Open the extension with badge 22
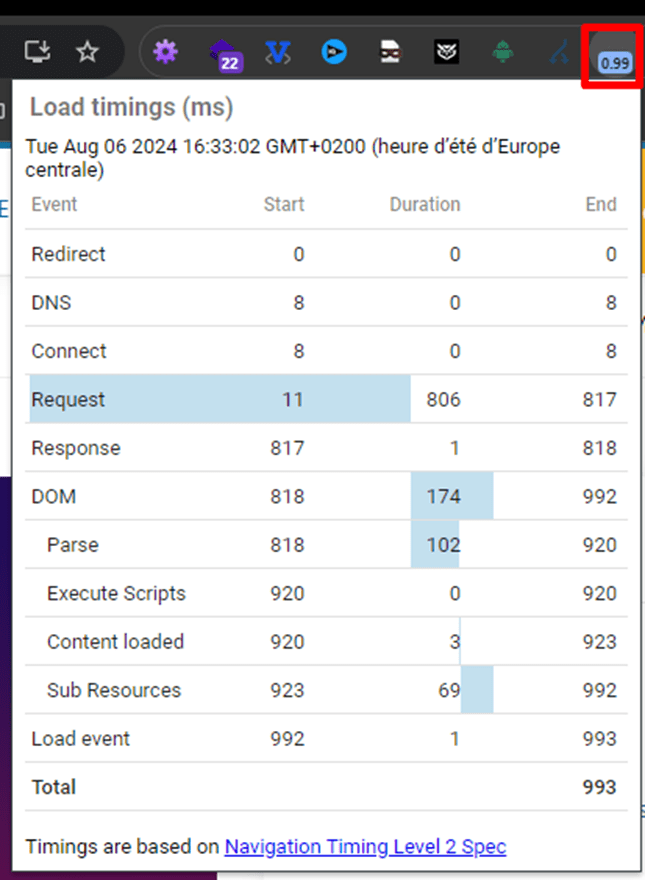Viewport: 645px width, 880px height. coord(223,53)
